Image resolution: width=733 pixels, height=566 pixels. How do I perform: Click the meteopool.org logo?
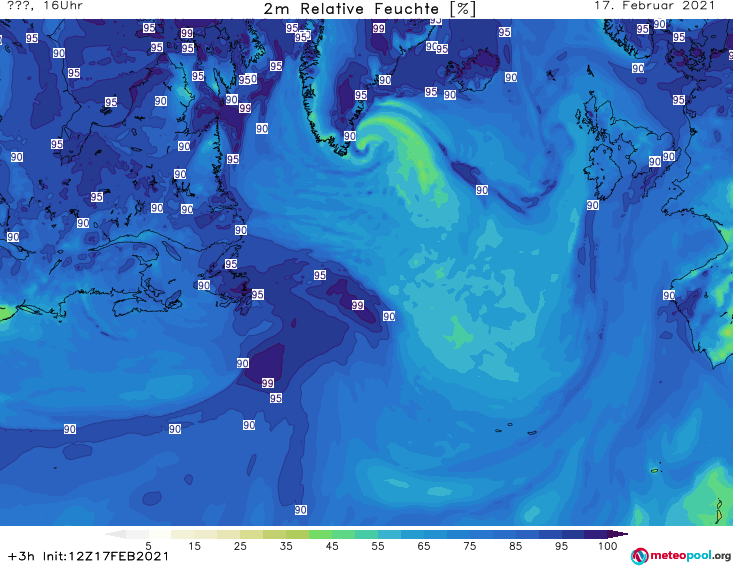(x=681, y=556)
